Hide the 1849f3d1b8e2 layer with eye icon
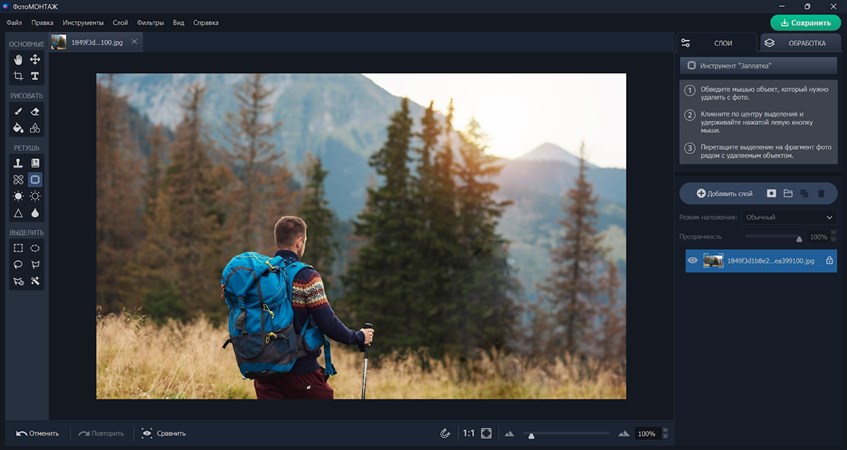This screenshot has width=847, height=450. [x=692, y=261]
